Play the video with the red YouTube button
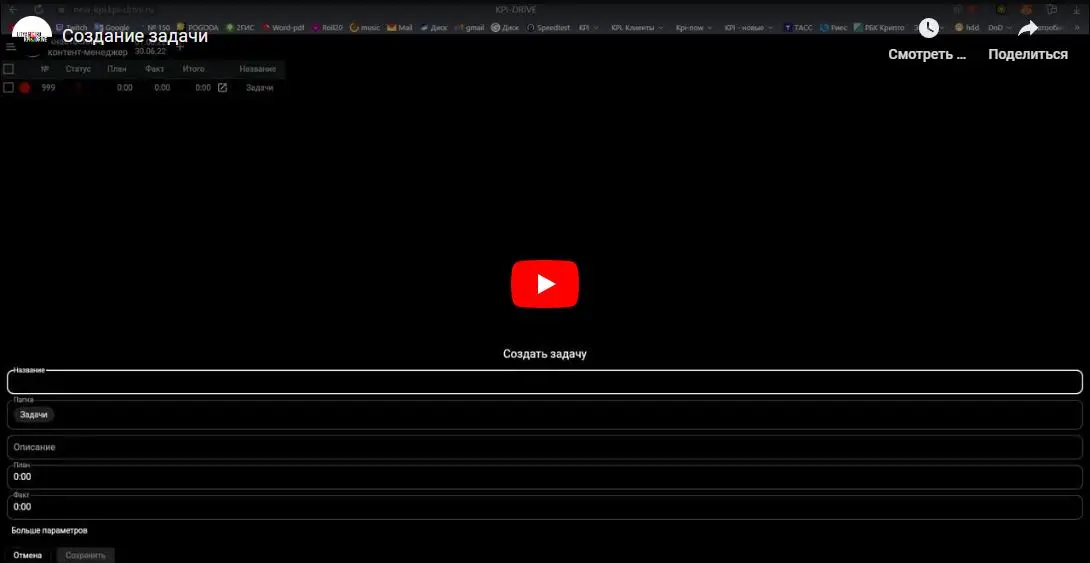The width and height of the screenshot is (1090, 563). click(x=544, y=284)
